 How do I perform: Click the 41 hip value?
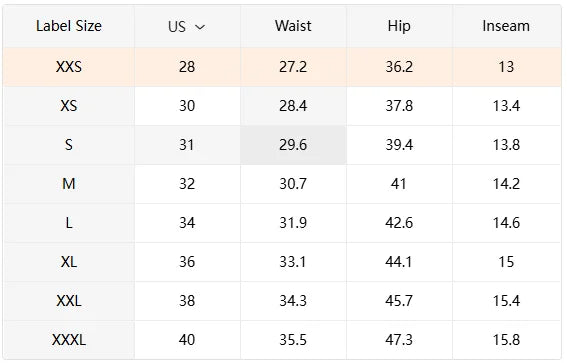[399, 184]
